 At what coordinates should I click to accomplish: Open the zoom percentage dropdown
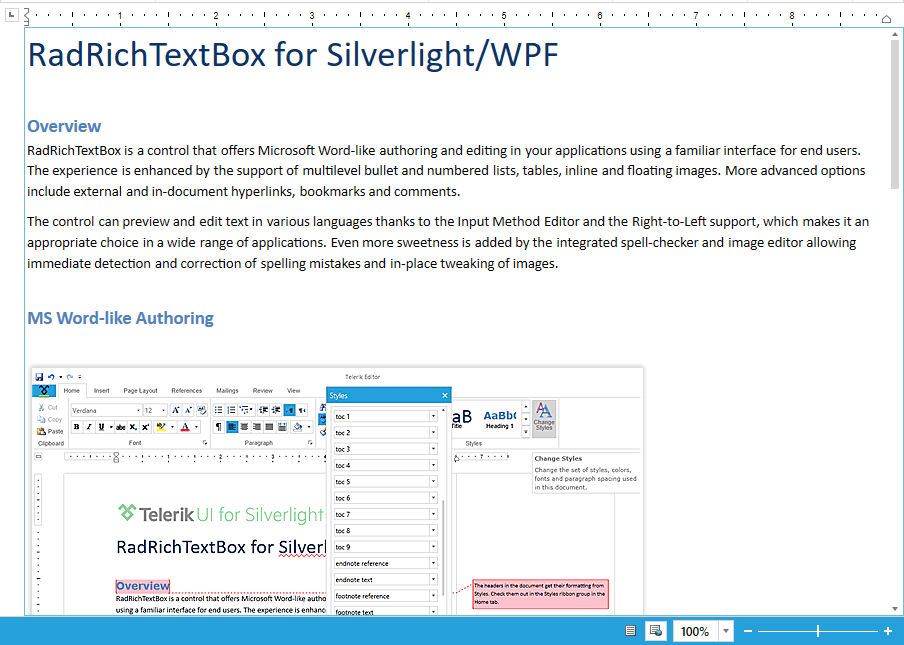726,630
